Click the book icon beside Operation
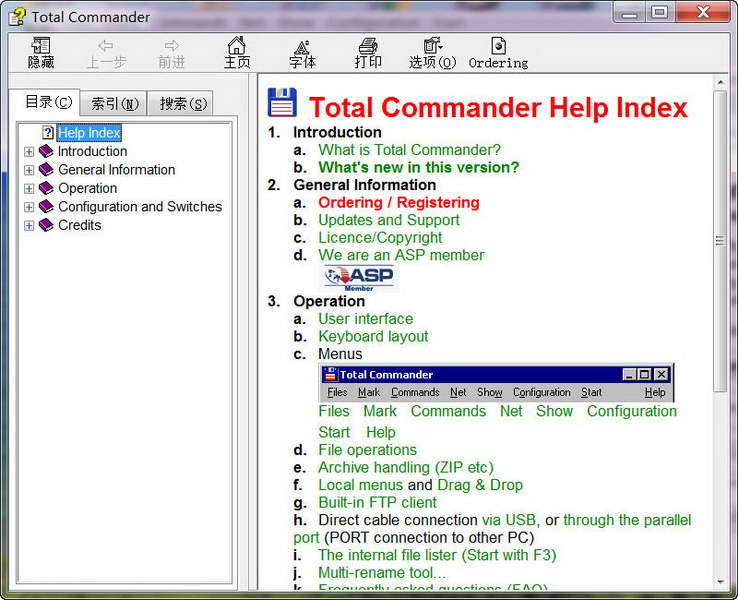The width and height of the screenshot is (738, 600). [x=46, y=188]
